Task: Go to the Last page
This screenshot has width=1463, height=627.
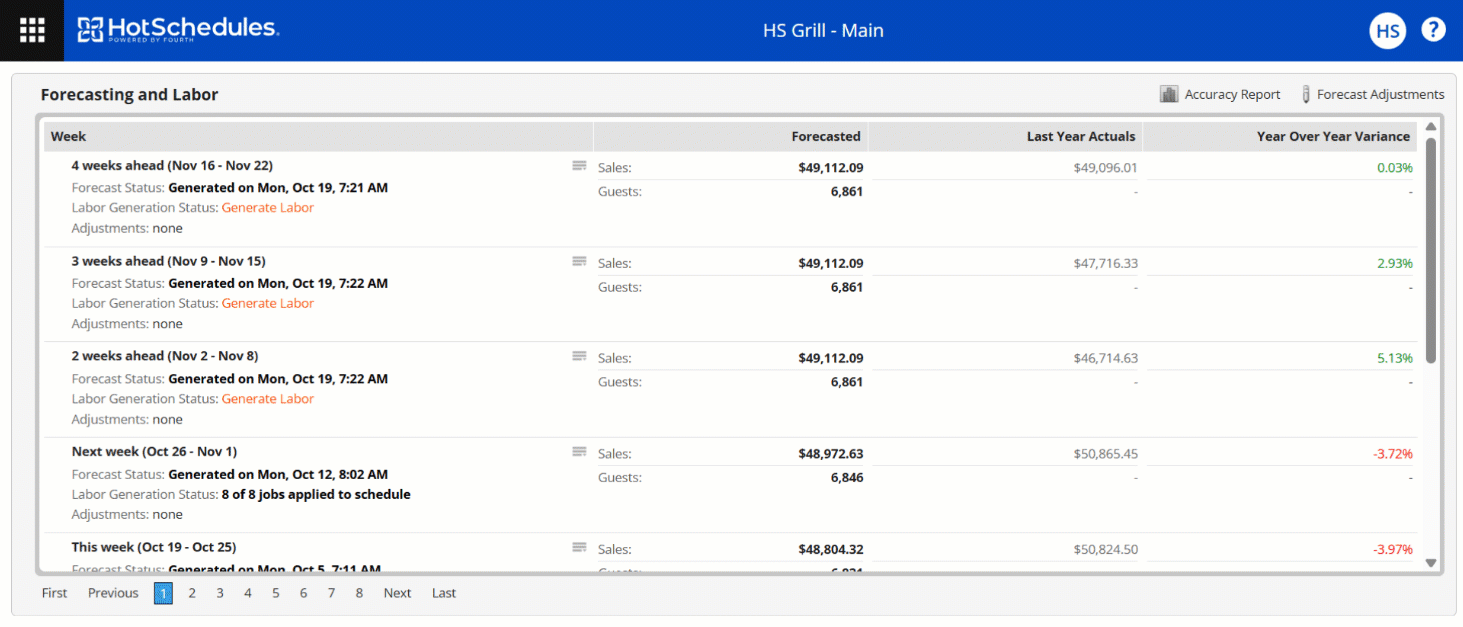Action: tap(444, 593)
